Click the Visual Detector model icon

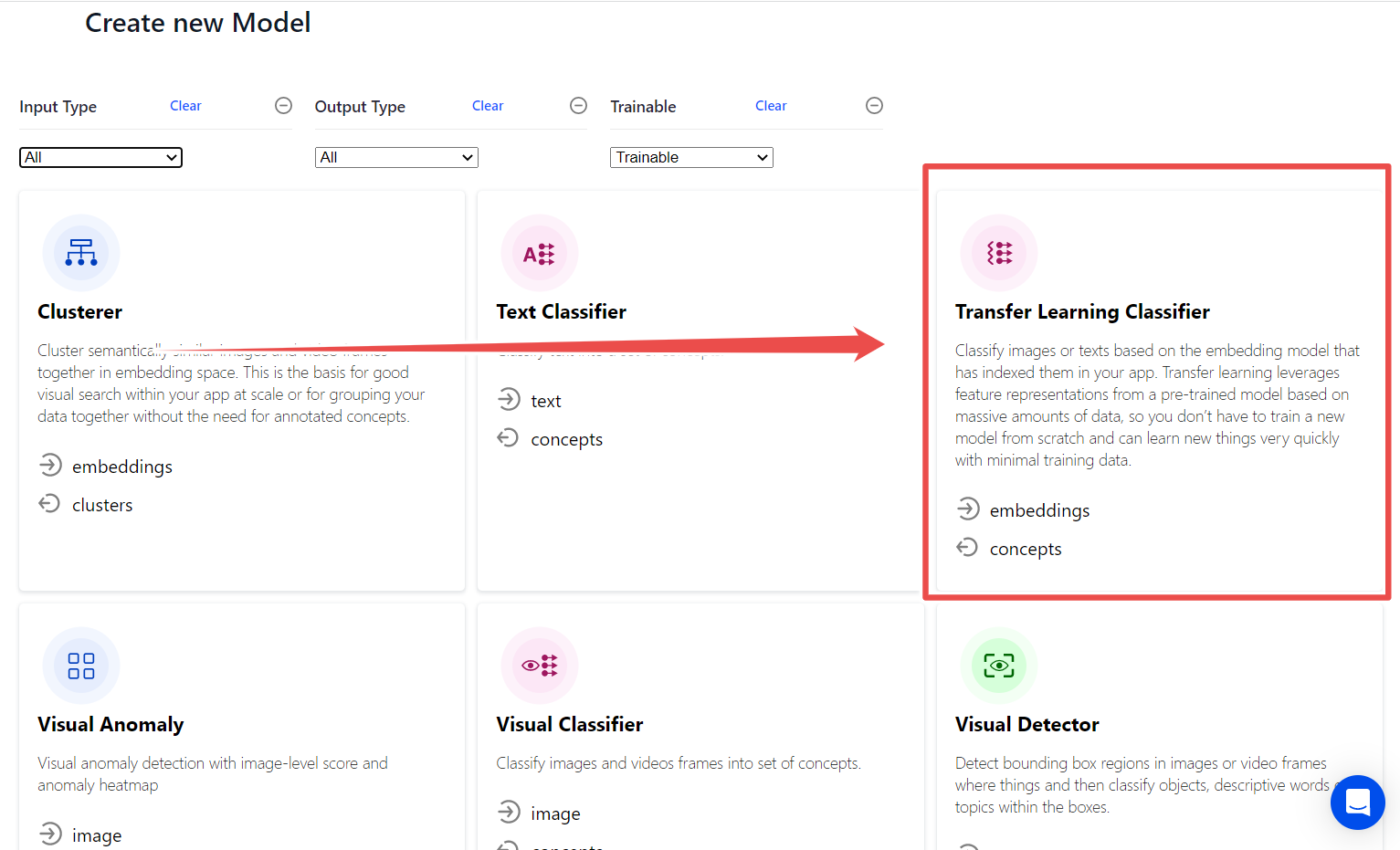coord(998,666)
